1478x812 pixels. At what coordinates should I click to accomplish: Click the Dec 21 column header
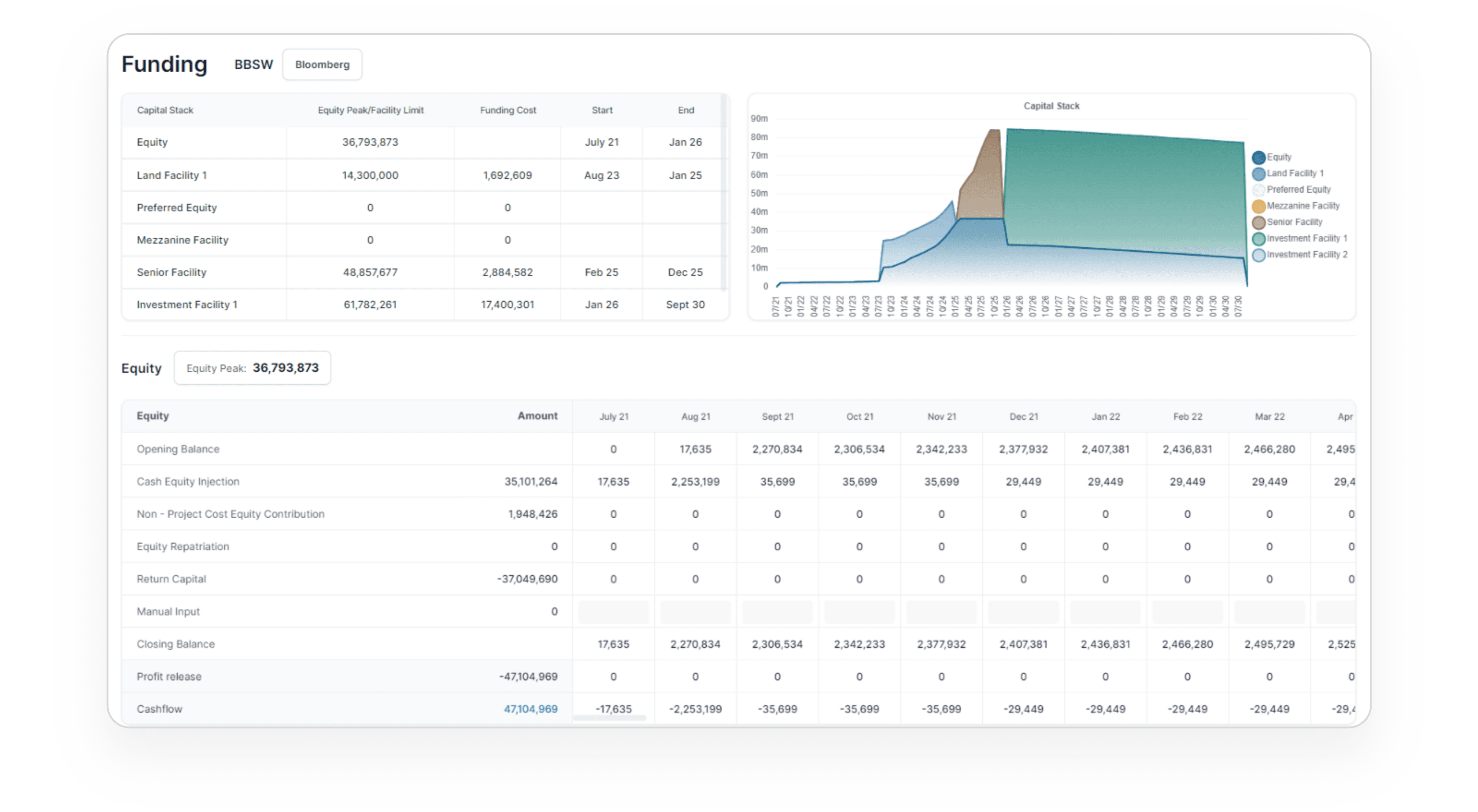tap(1023, 417)
